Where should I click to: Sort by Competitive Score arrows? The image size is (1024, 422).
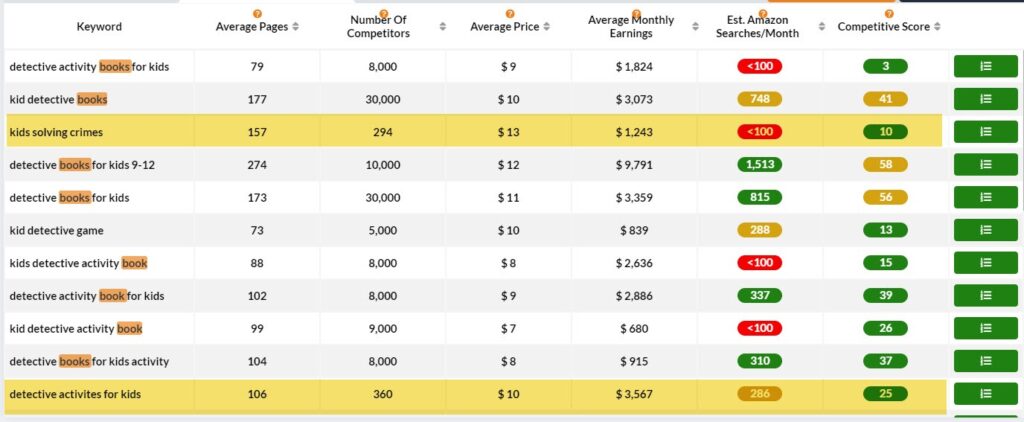[937, 27]
